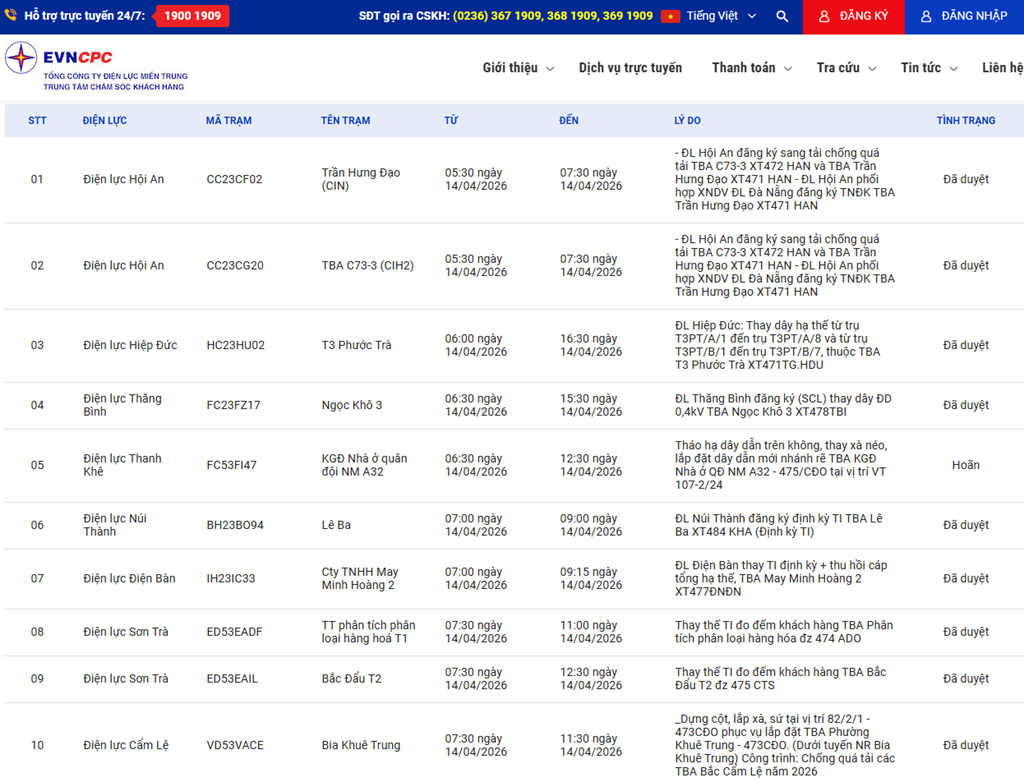
Task: Expand the Giới thiệu menu
Action: click(517, 68)
